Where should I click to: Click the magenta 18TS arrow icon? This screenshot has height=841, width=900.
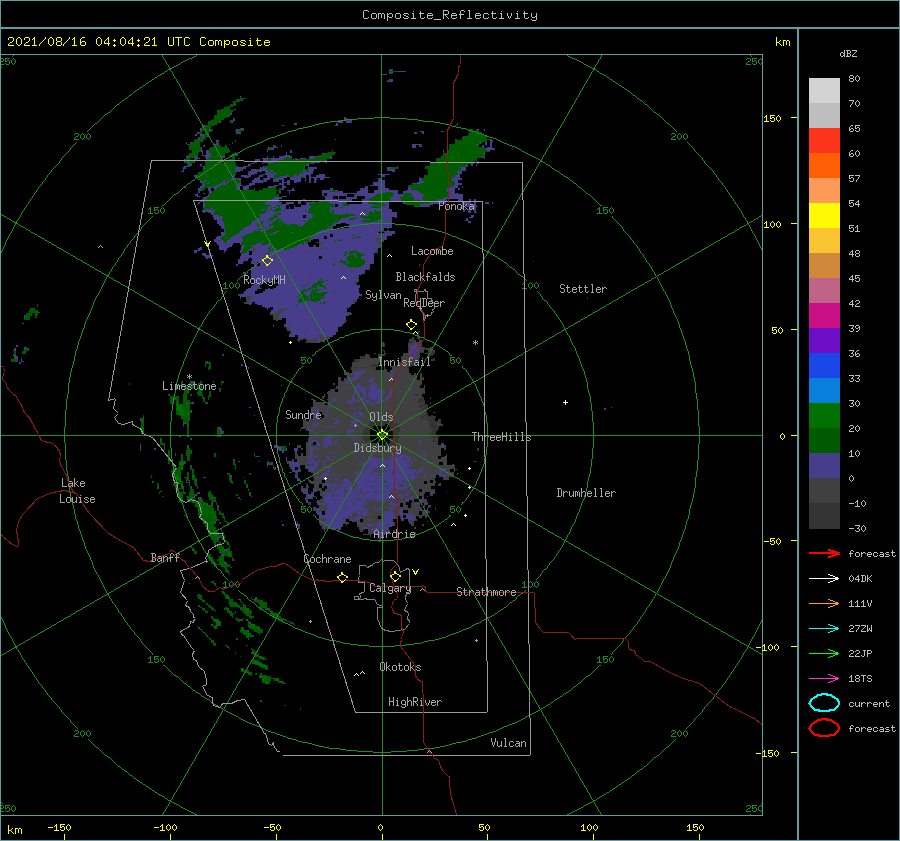[824, 679]
